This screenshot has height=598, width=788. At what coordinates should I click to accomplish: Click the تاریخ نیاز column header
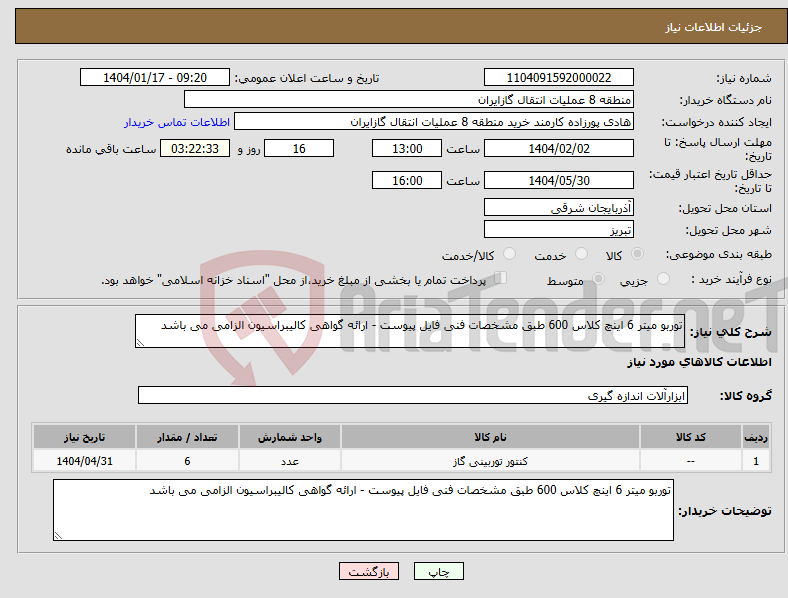tap(84, 437)
